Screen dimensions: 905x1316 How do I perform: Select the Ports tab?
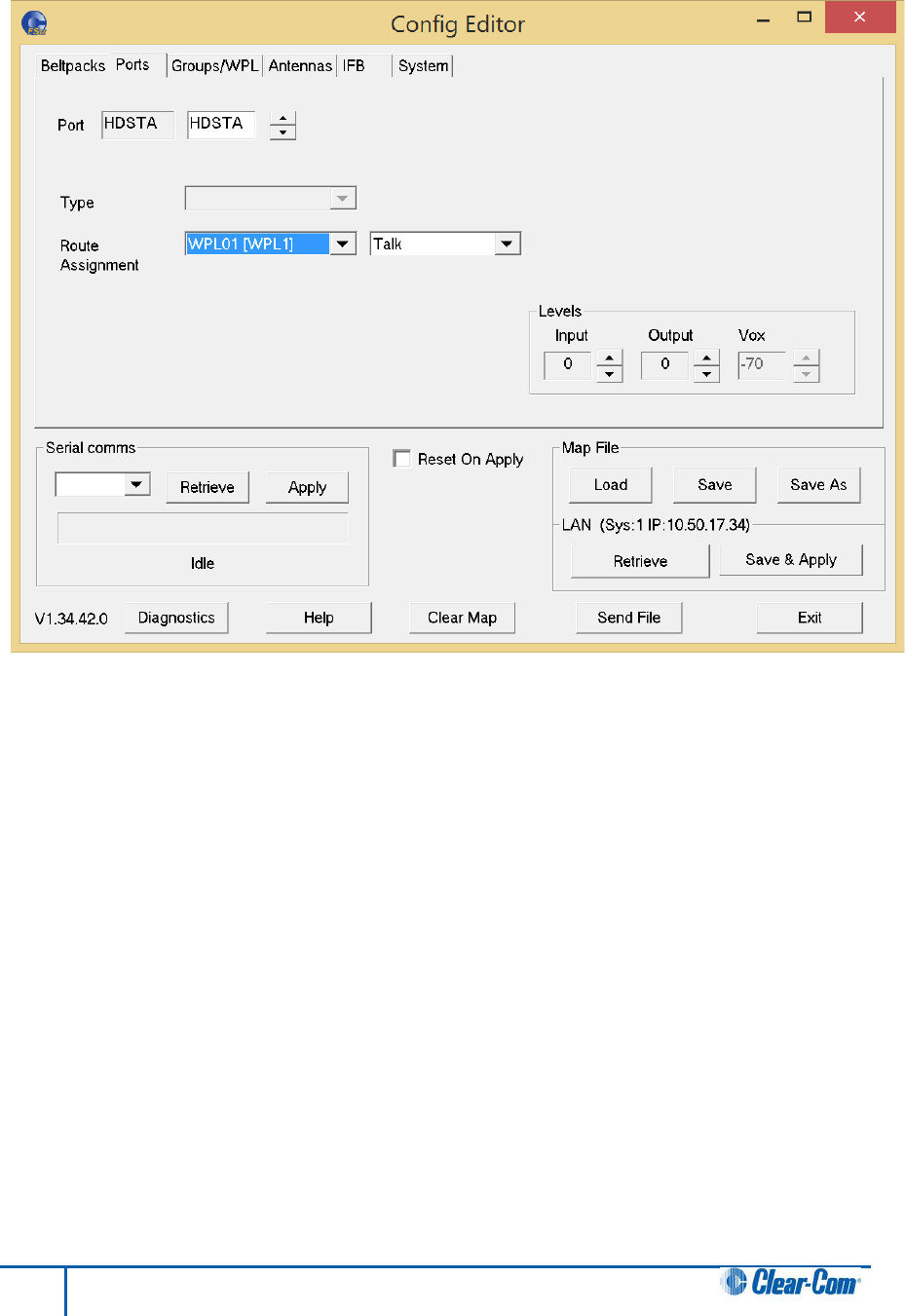tap(133, 64)
